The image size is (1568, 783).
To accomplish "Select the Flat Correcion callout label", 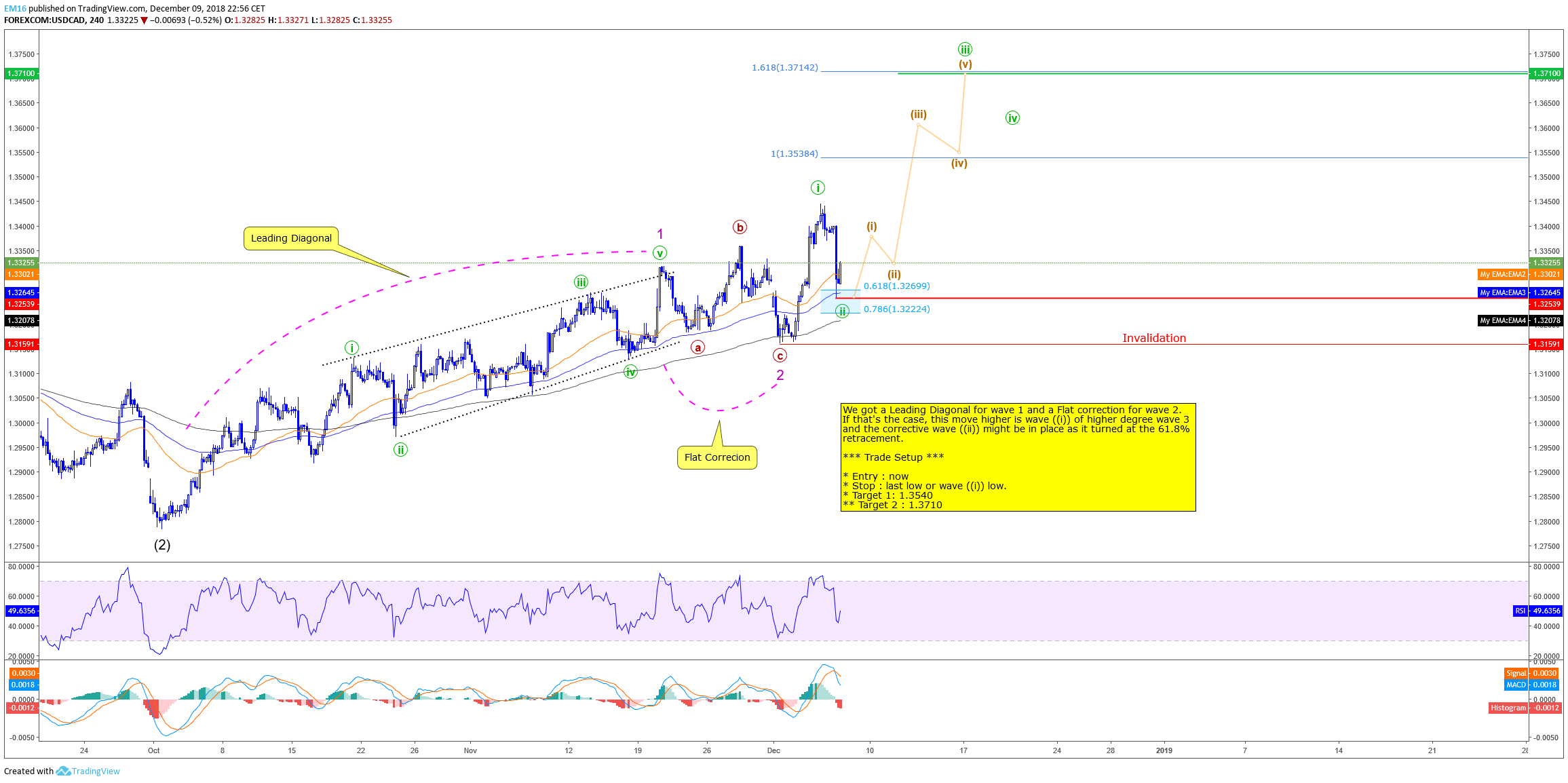I will coord(717,457).
